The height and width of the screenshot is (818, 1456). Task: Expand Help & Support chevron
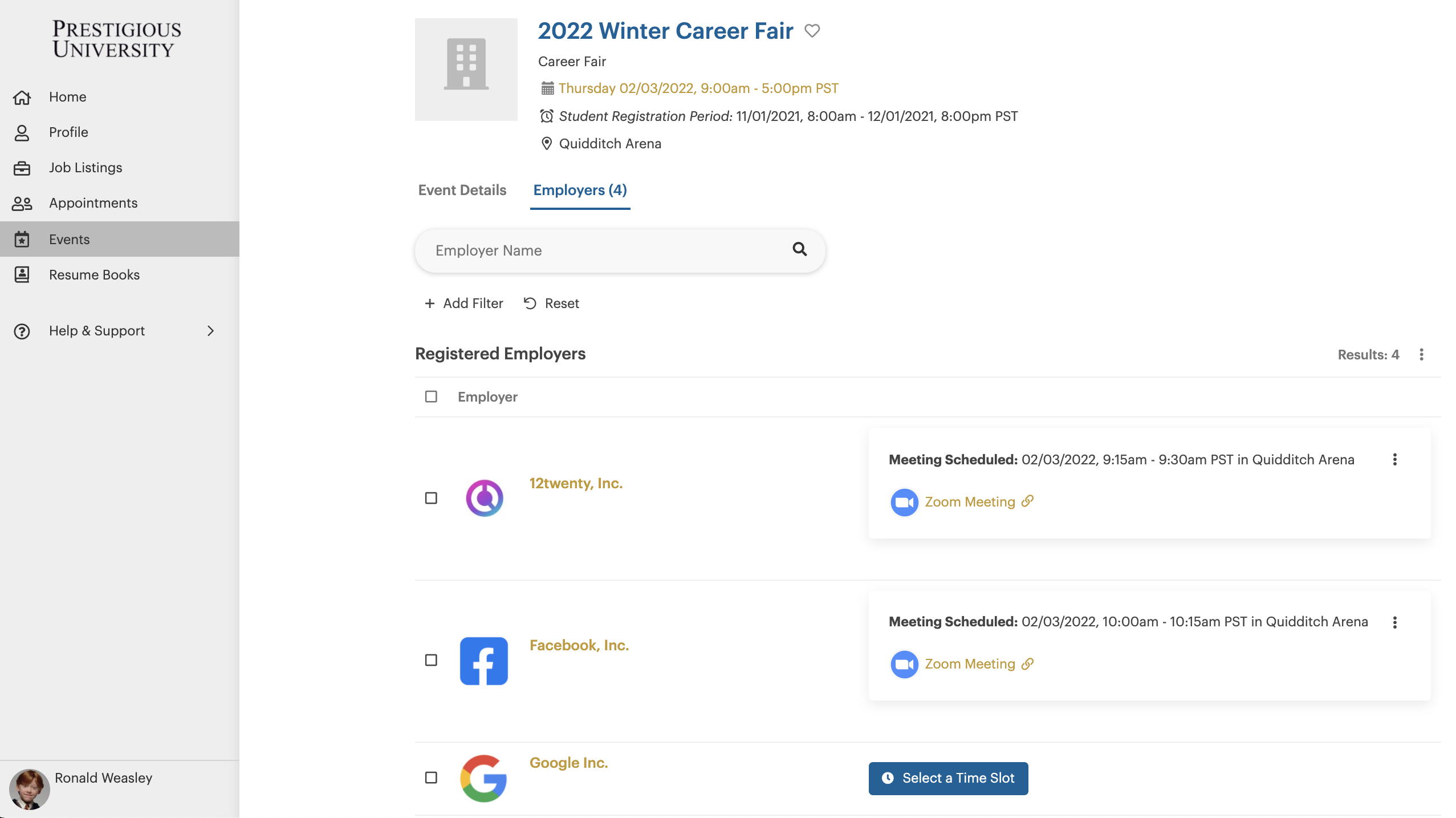(210, 331)
